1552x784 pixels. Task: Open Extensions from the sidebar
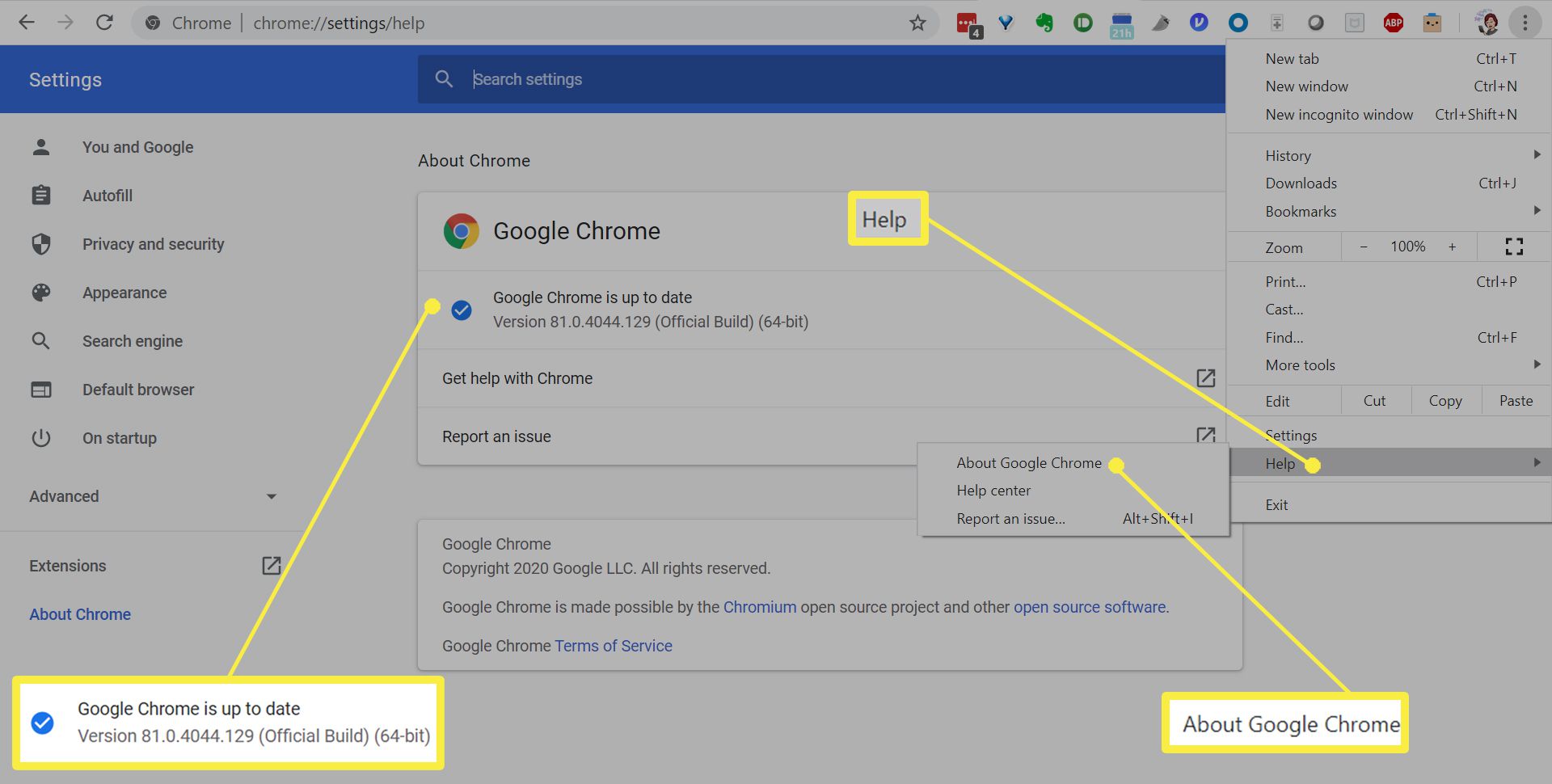tap(68, 566)
